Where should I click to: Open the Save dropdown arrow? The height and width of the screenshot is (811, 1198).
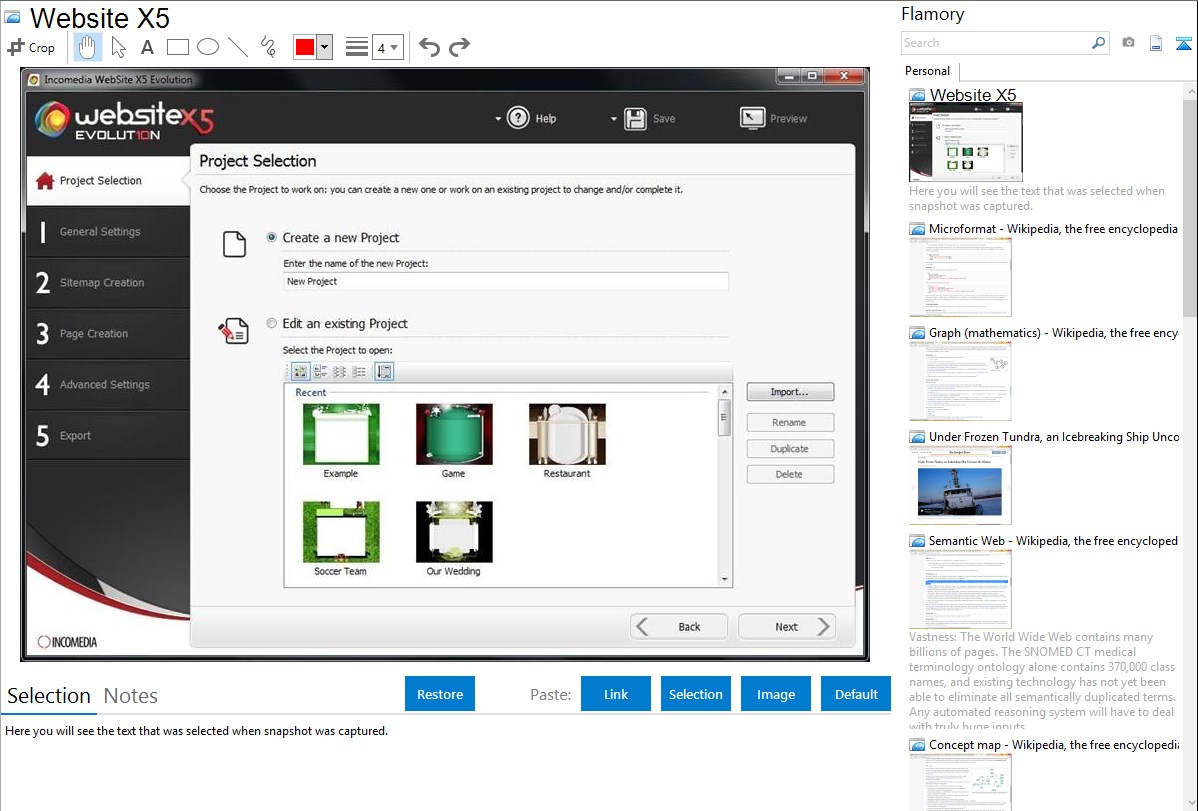[614, 118]
